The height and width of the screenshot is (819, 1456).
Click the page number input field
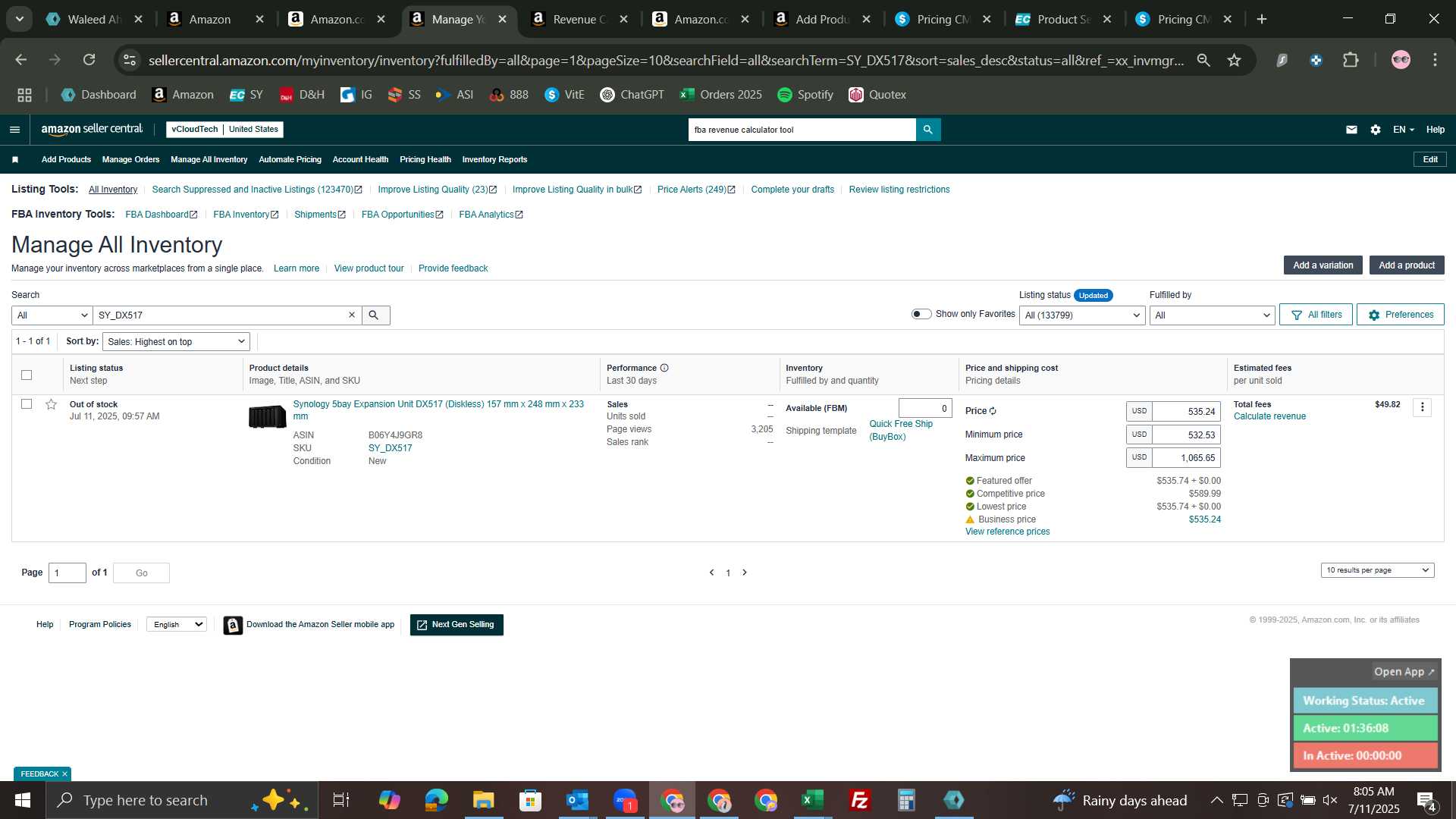(x=67, y=573)
